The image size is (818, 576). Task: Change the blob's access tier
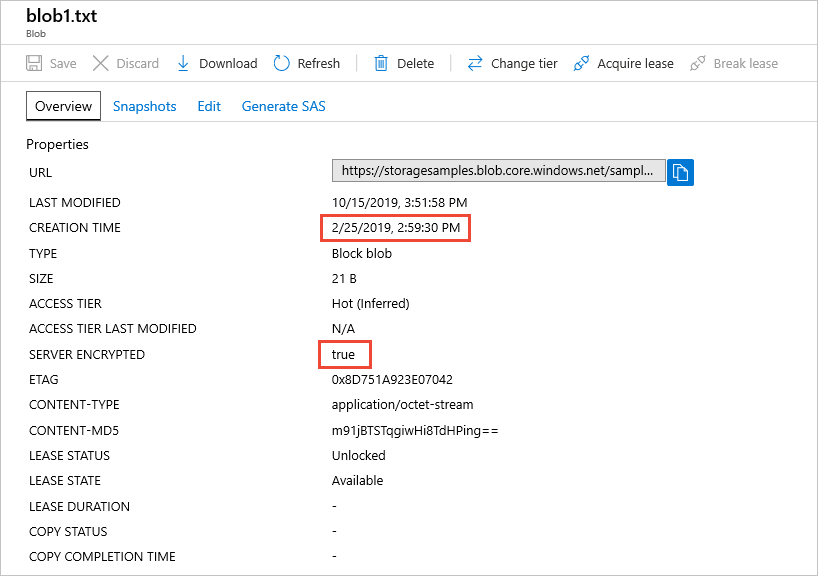click(512, 63)
